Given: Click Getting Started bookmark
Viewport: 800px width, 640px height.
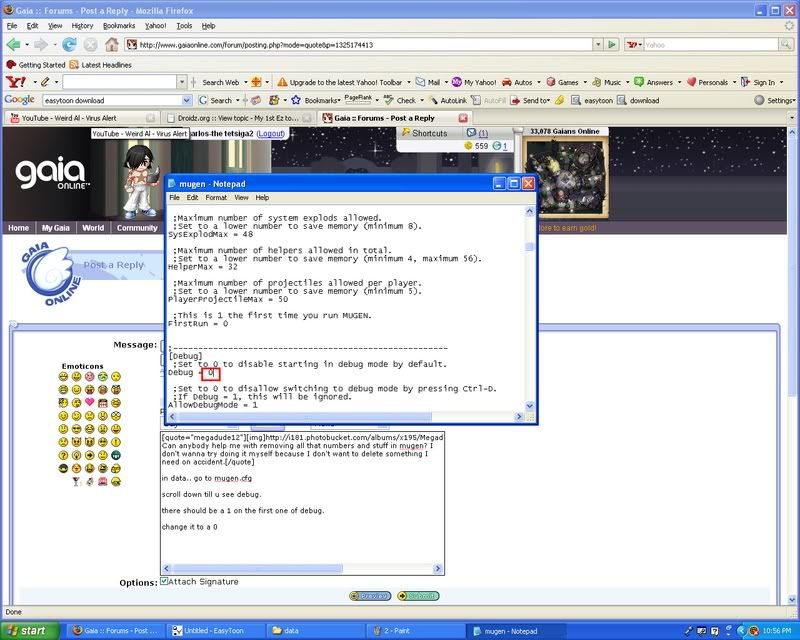Looking at the screenshot, I should click(36, 65).
